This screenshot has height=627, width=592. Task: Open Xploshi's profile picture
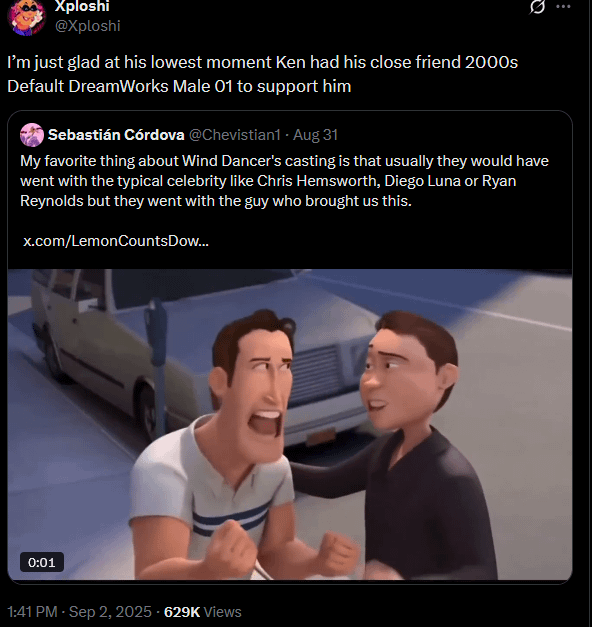click(x=26, y=17)
